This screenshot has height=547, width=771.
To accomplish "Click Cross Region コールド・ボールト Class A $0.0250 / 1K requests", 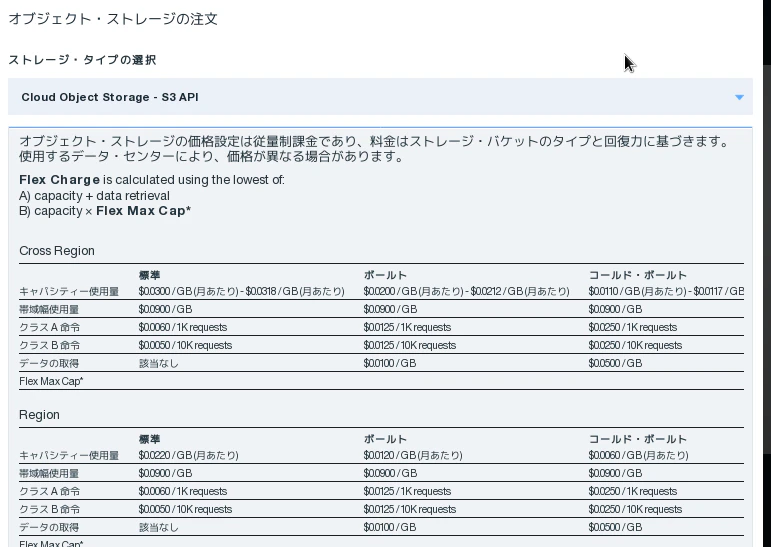I will [633, 327].
